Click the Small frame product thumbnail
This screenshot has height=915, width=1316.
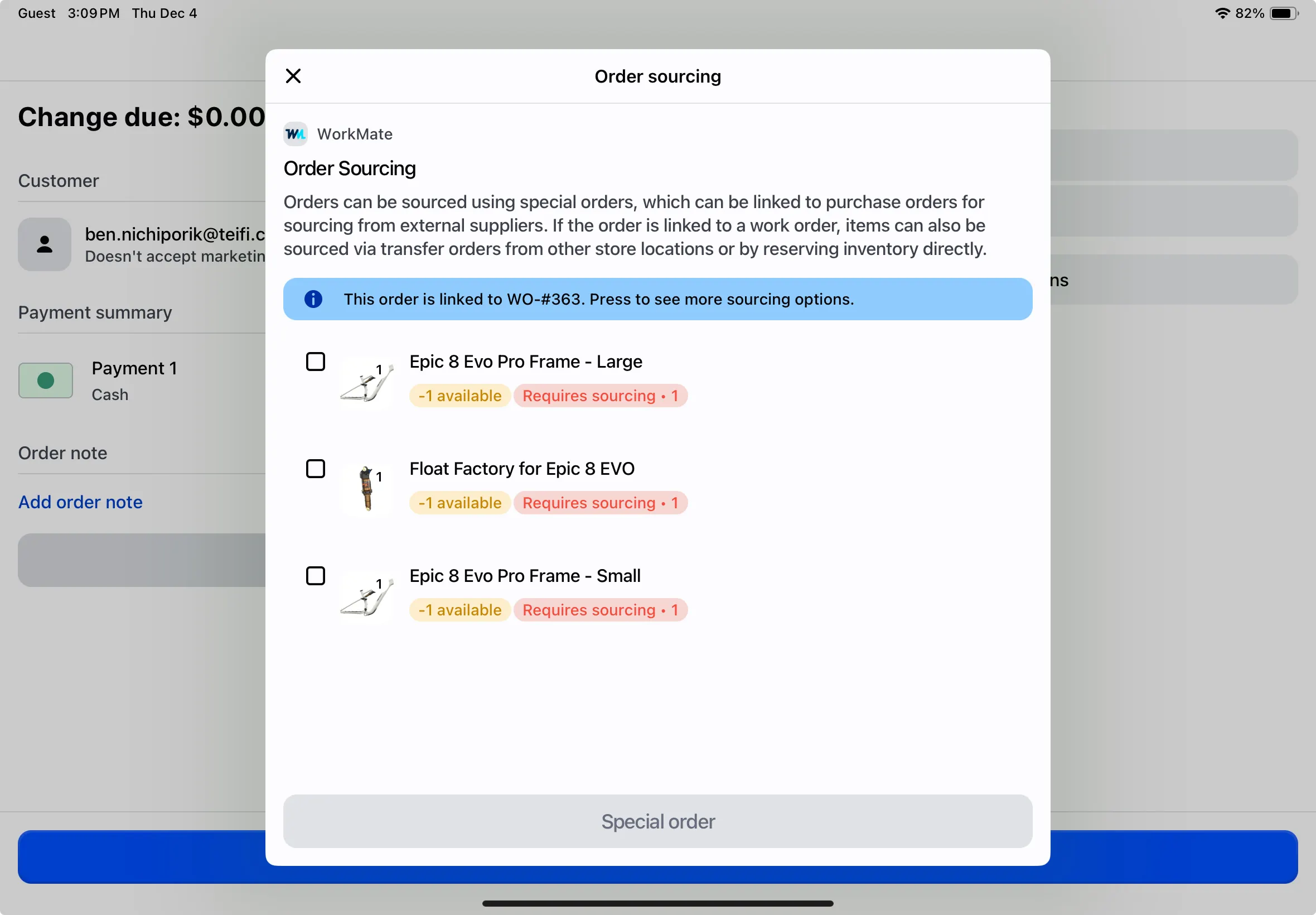[x=366, y=596]
